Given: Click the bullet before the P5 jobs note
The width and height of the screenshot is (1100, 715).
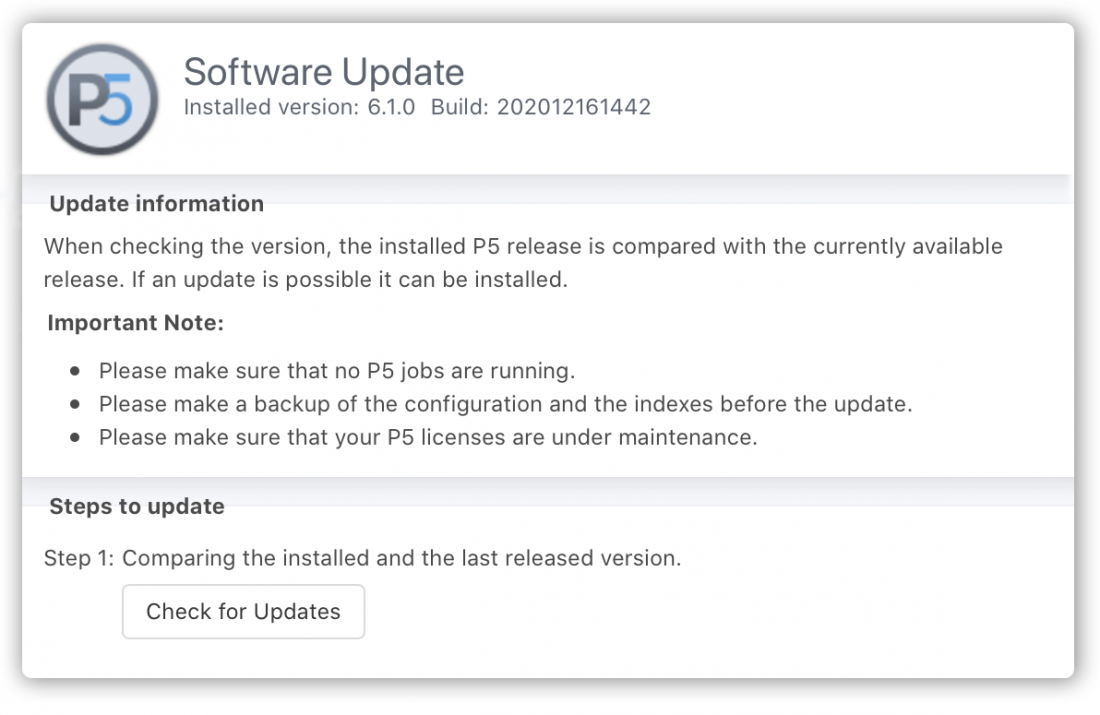Looking at the screenshot, I should [x=75, y=370].
